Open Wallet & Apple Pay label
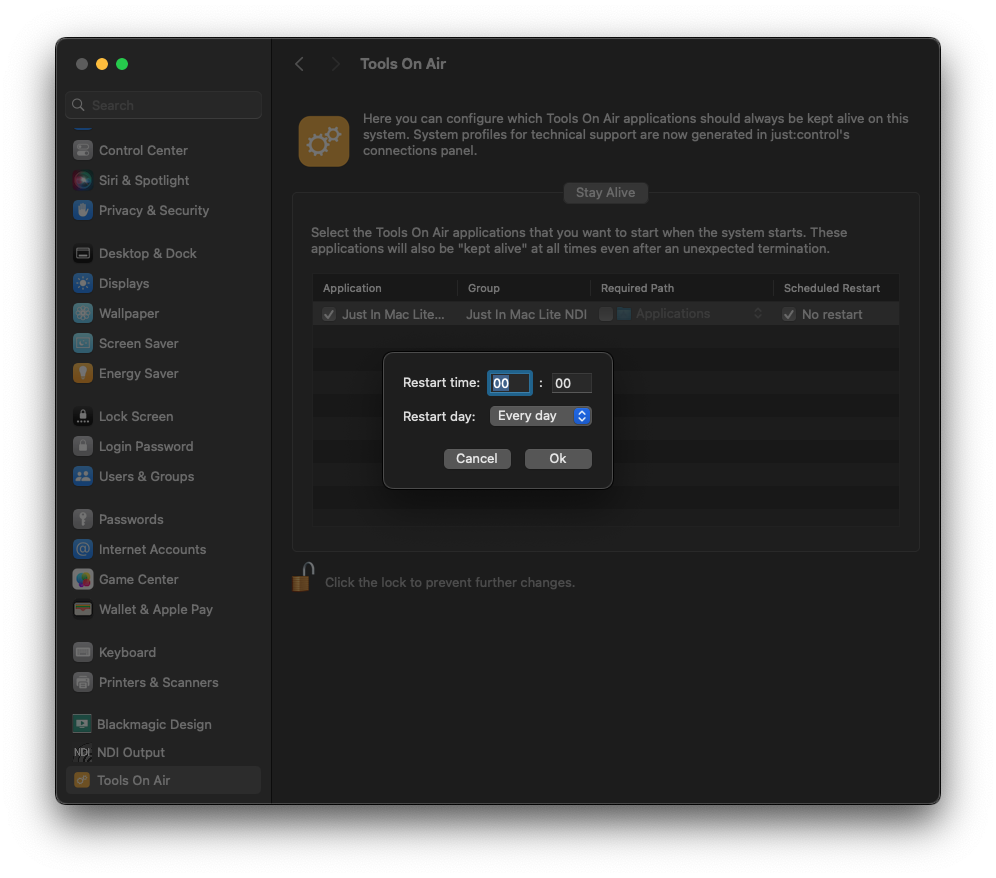996x878 pixels. tap(156, 609)
